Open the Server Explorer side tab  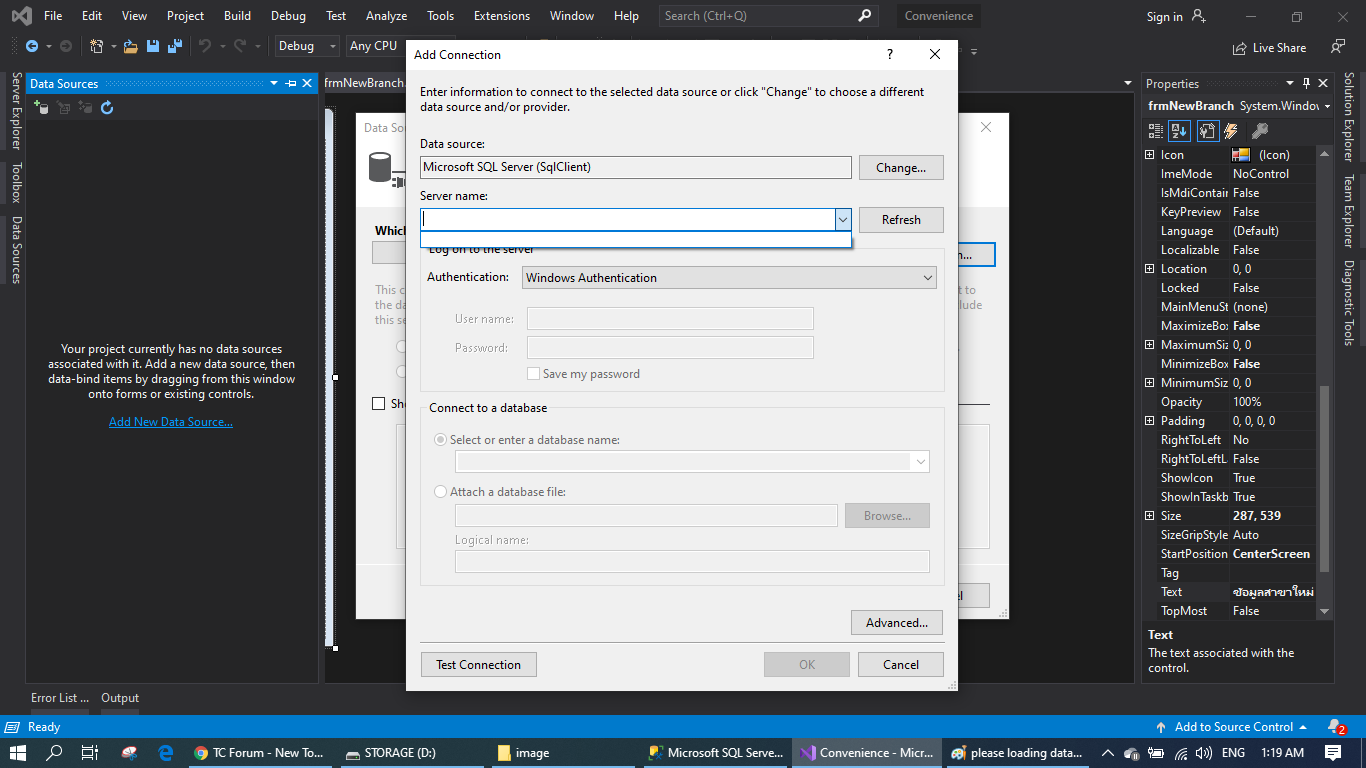[x=16, y=110]
